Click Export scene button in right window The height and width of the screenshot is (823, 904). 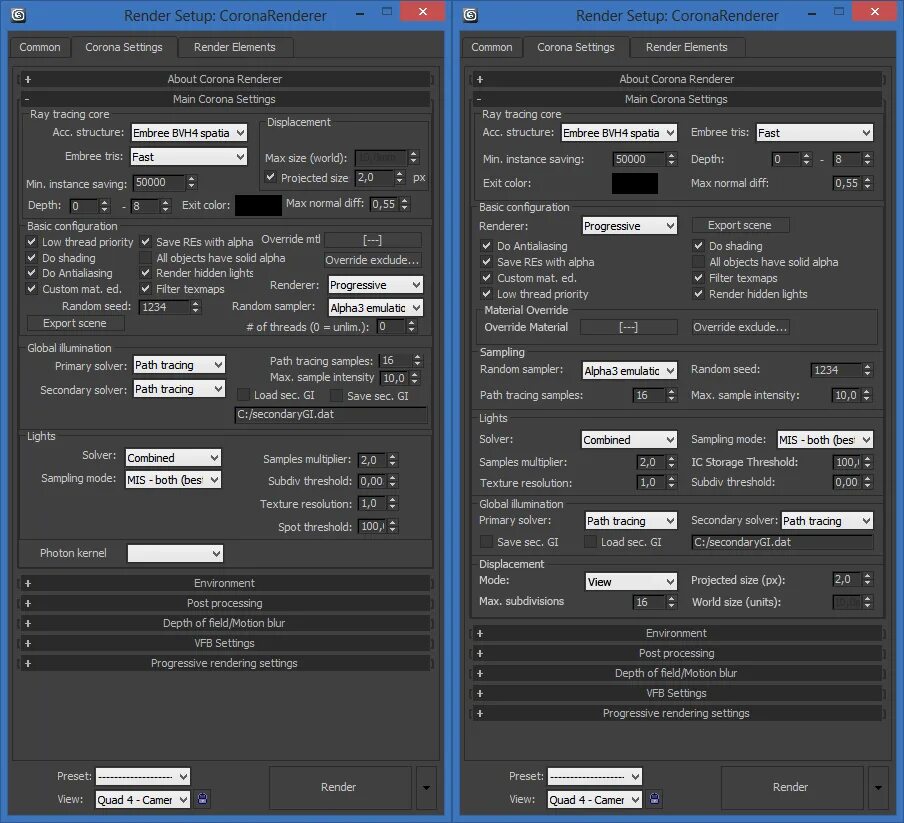(740, 225)
